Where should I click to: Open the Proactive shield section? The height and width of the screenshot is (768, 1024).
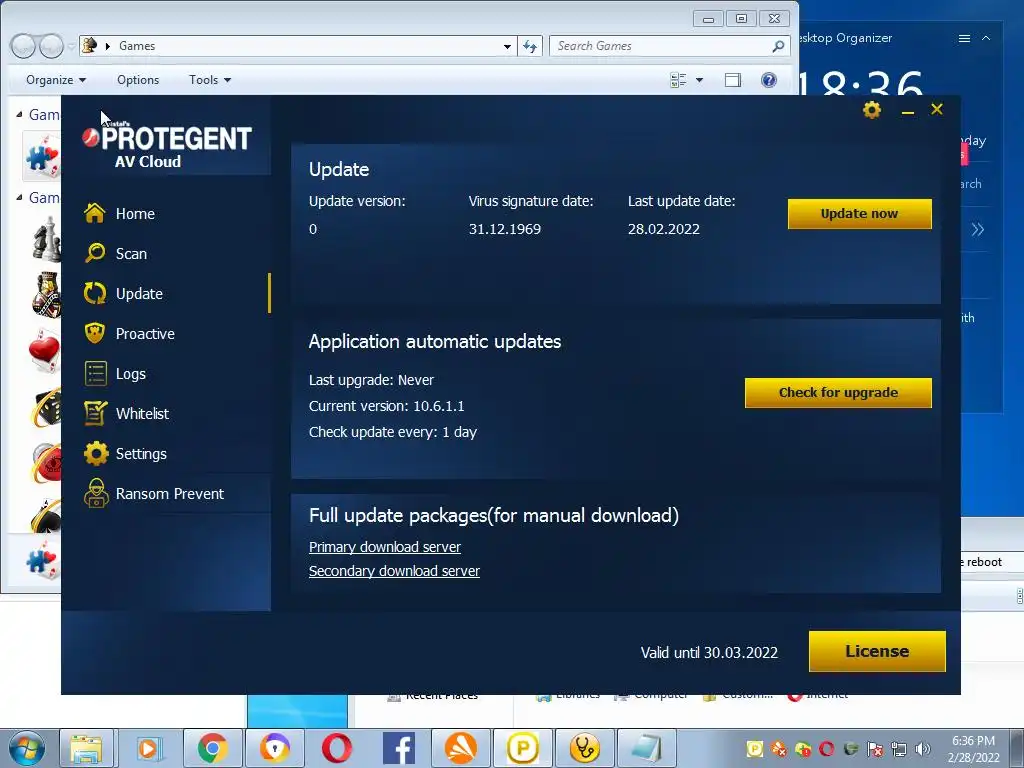(x=130, y=334)
